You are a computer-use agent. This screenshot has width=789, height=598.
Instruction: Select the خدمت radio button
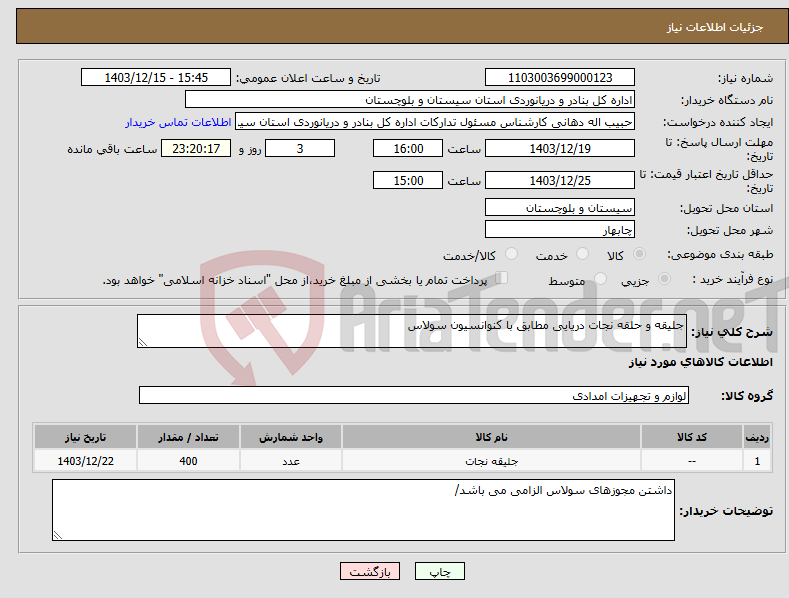(582, 254)
